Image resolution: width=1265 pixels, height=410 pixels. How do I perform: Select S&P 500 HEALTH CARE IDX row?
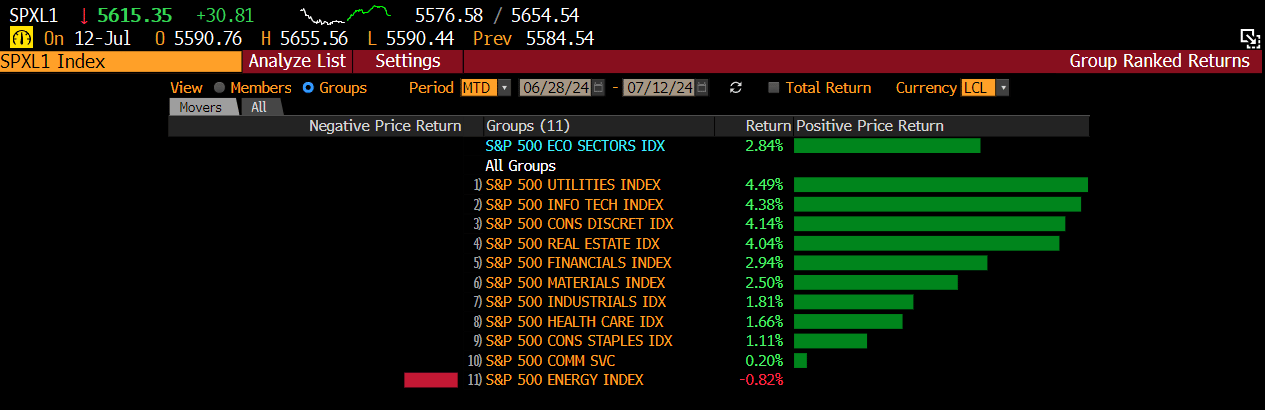click(574, 321)
